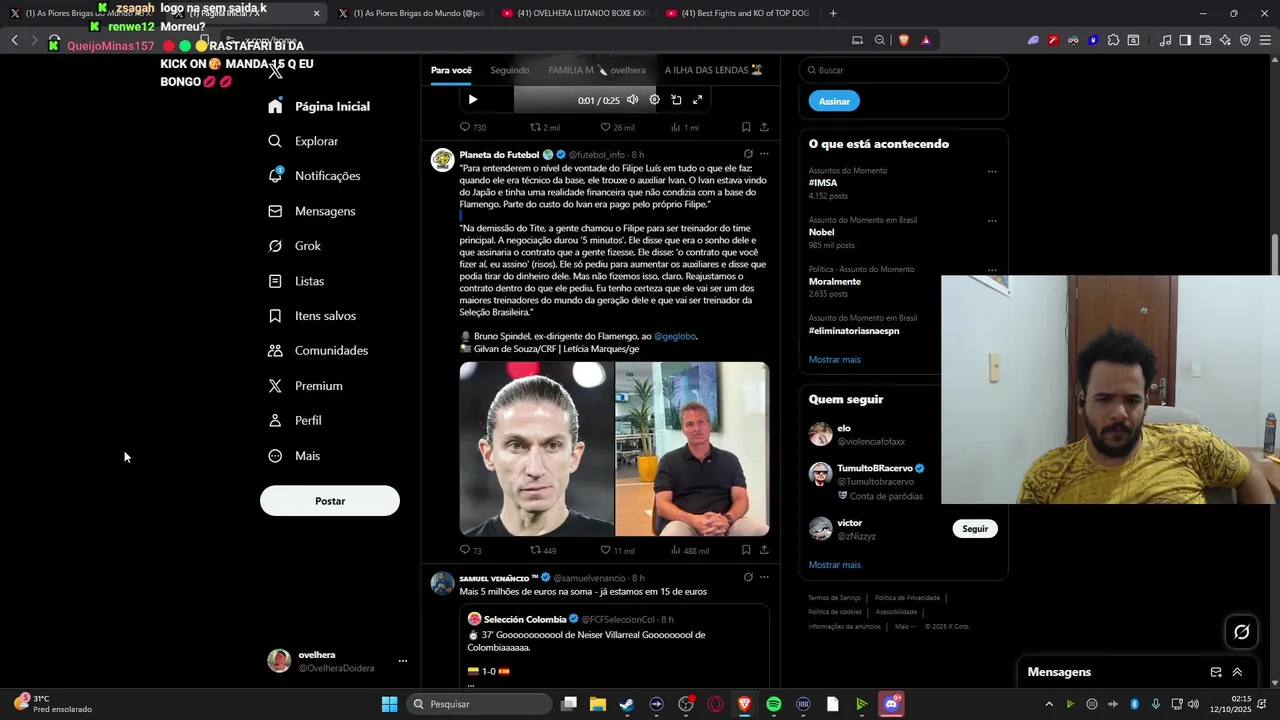
Task: Switch to the FAMÍLIA M ovelhera tab
Action: [597, 70]
